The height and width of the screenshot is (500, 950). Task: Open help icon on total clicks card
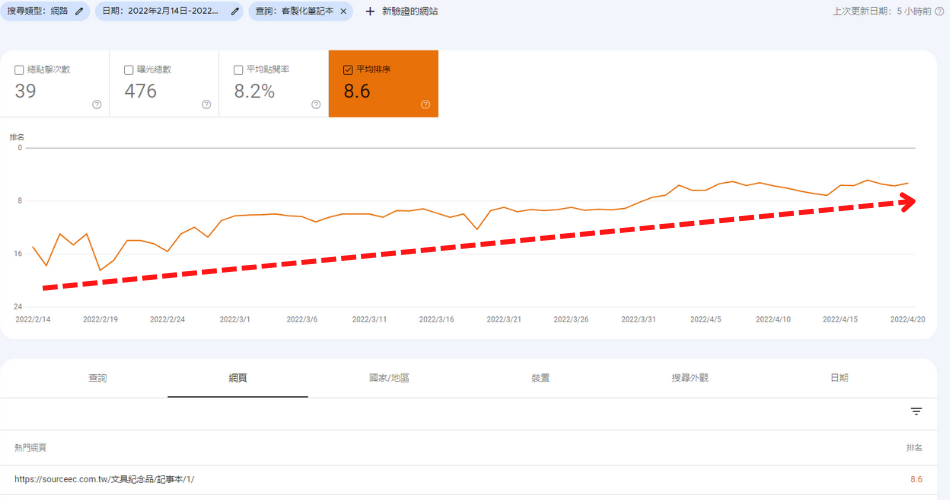pos(97,104)
